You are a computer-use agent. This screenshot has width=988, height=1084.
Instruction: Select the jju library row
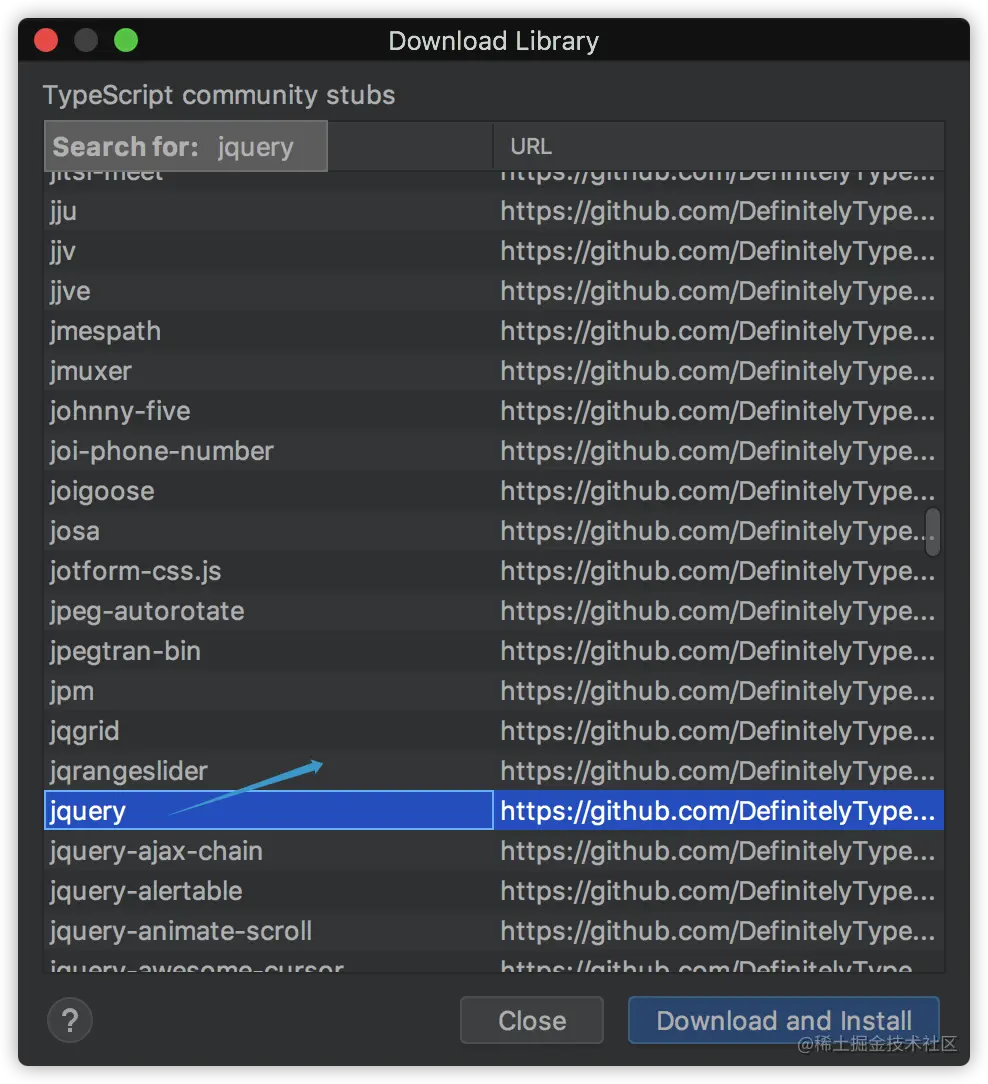(x=494, y=211)
